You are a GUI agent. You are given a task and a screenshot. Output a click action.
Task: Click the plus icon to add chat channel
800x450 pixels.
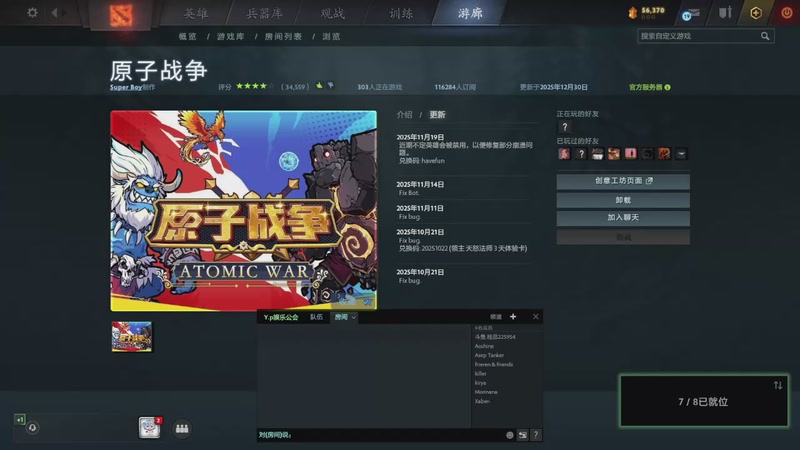[x=513, y=317]
